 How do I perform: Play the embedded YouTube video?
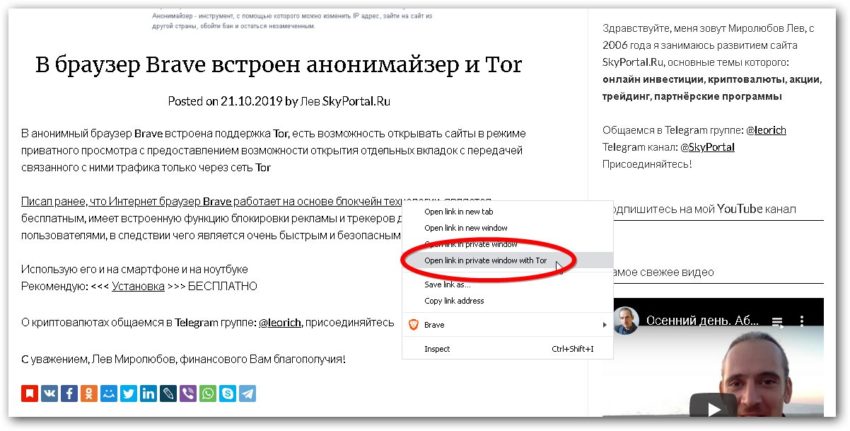pyautogui.click(x=710, y=408)
